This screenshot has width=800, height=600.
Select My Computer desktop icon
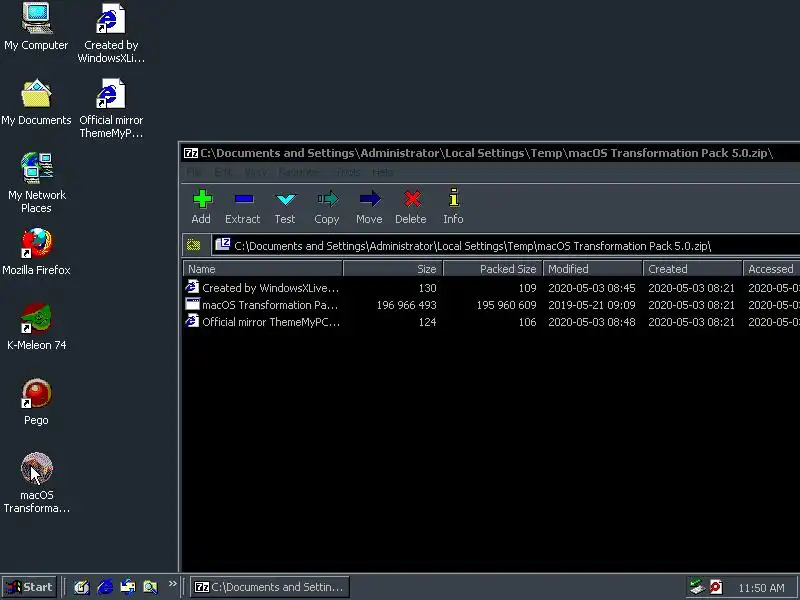coord(36,27)
